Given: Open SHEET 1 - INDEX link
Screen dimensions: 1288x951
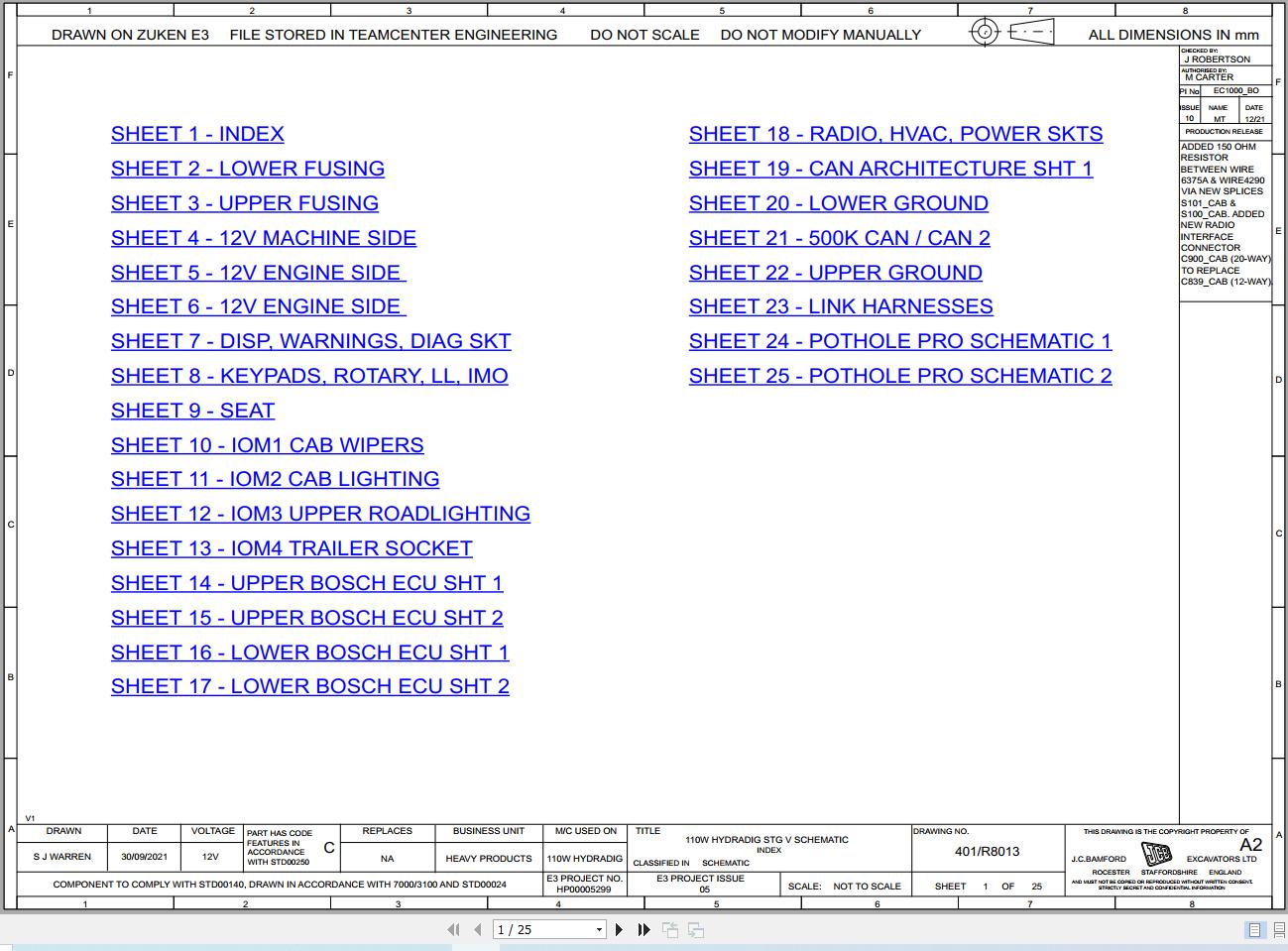Looking at the screenshot, I should (x=196, y=134).
